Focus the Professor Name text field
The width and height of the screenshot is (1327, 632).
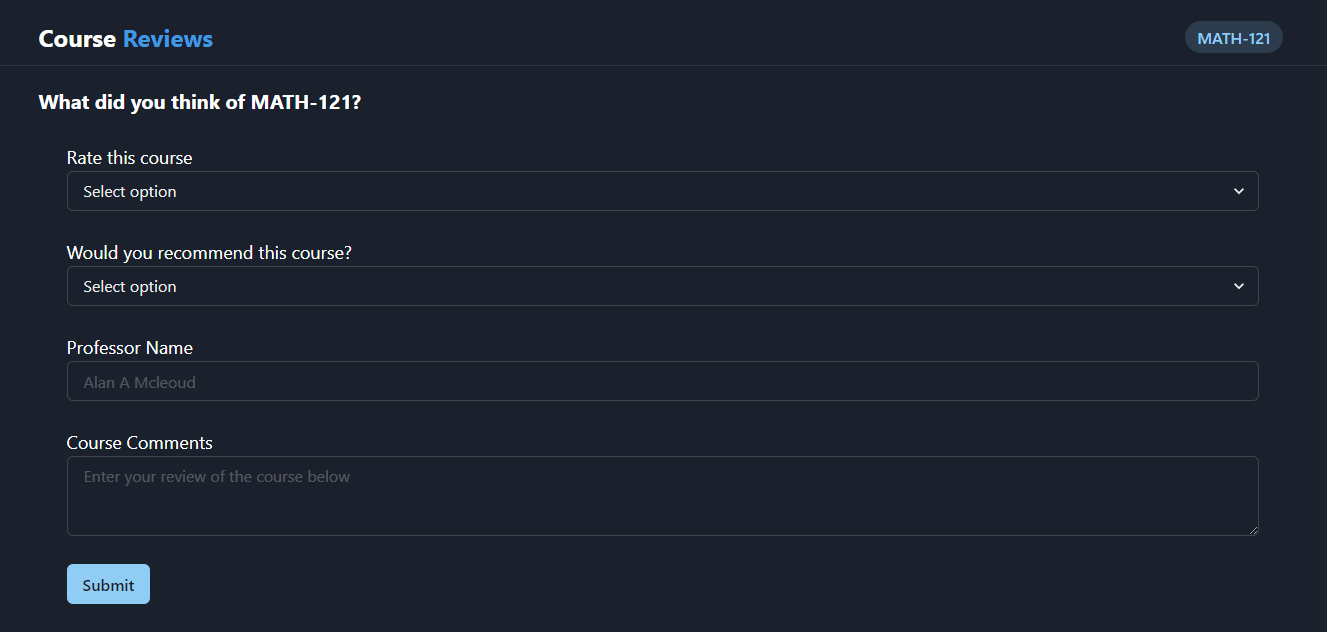[x=662, y=381]
